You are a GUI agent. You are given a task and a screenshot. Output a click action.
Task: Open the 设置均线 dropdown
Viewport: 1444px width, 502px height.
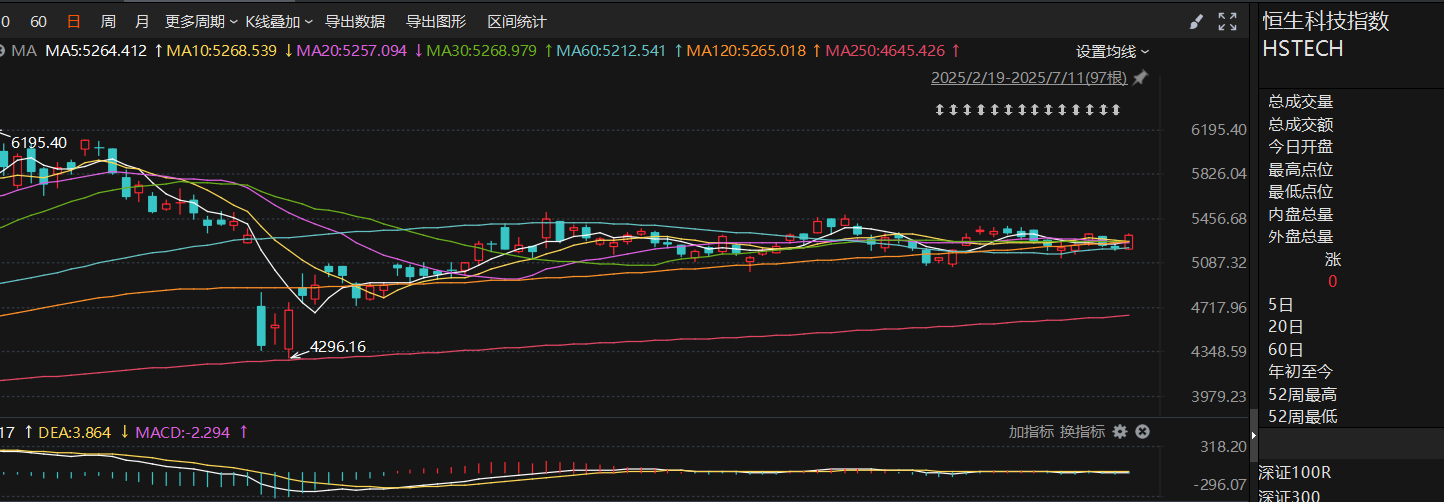tap(1112, 51)
